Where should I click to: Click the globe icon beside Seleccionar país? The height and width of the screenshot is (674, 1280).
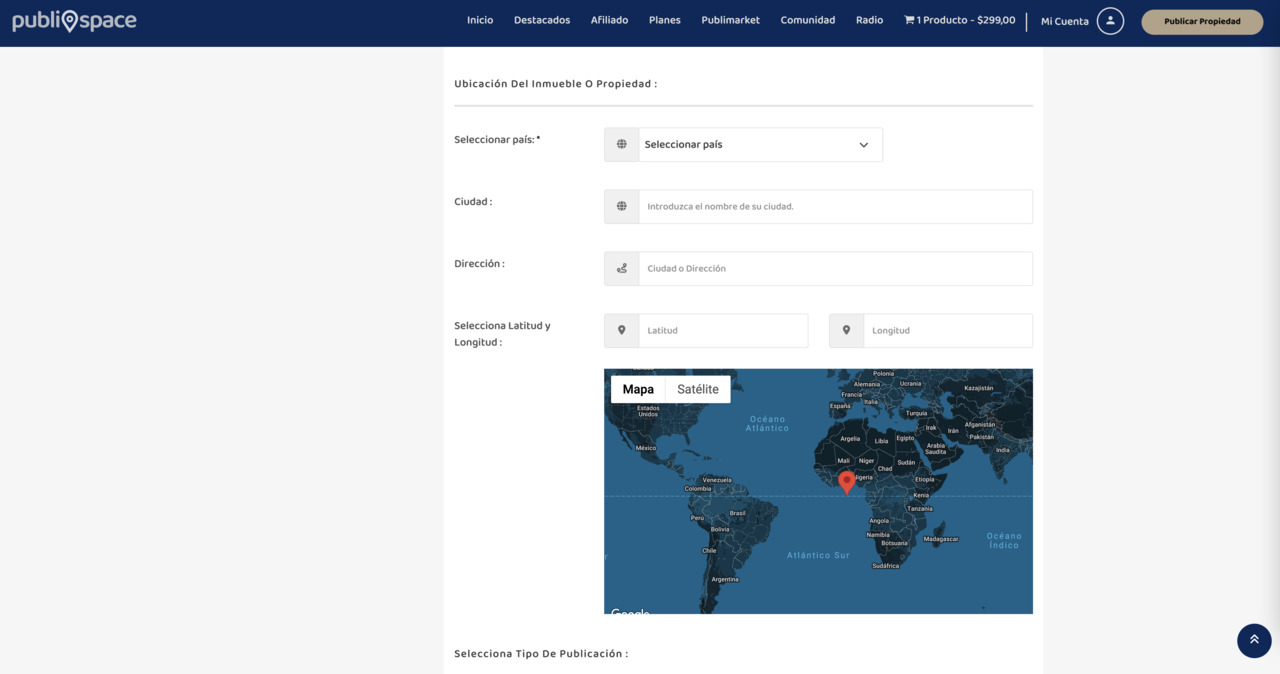click(x=622, y=144)
